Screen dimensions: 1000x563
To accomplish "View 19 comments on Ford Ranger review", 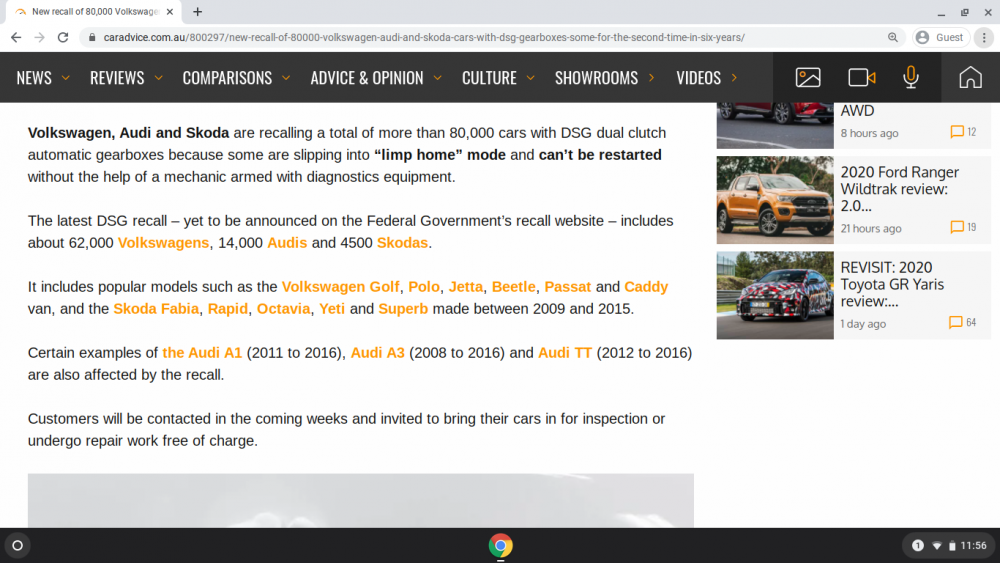I will point(963,227).
